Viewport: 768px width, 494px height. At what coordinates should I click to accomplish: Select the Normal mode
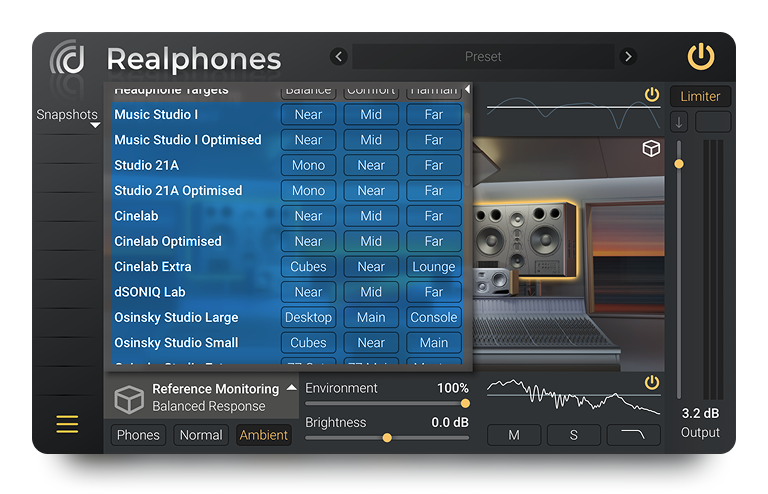point(201,435)
